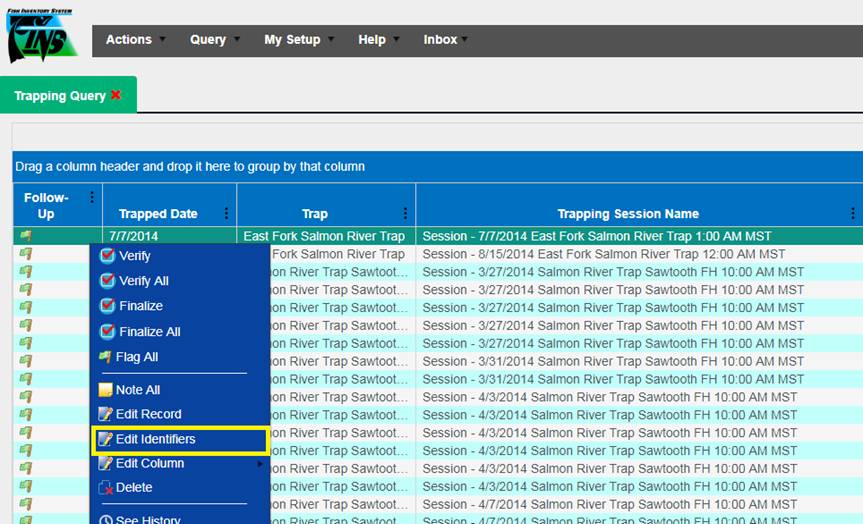Click the Verify checkmark option
The image size is (863, 524).
coord(134,256)
